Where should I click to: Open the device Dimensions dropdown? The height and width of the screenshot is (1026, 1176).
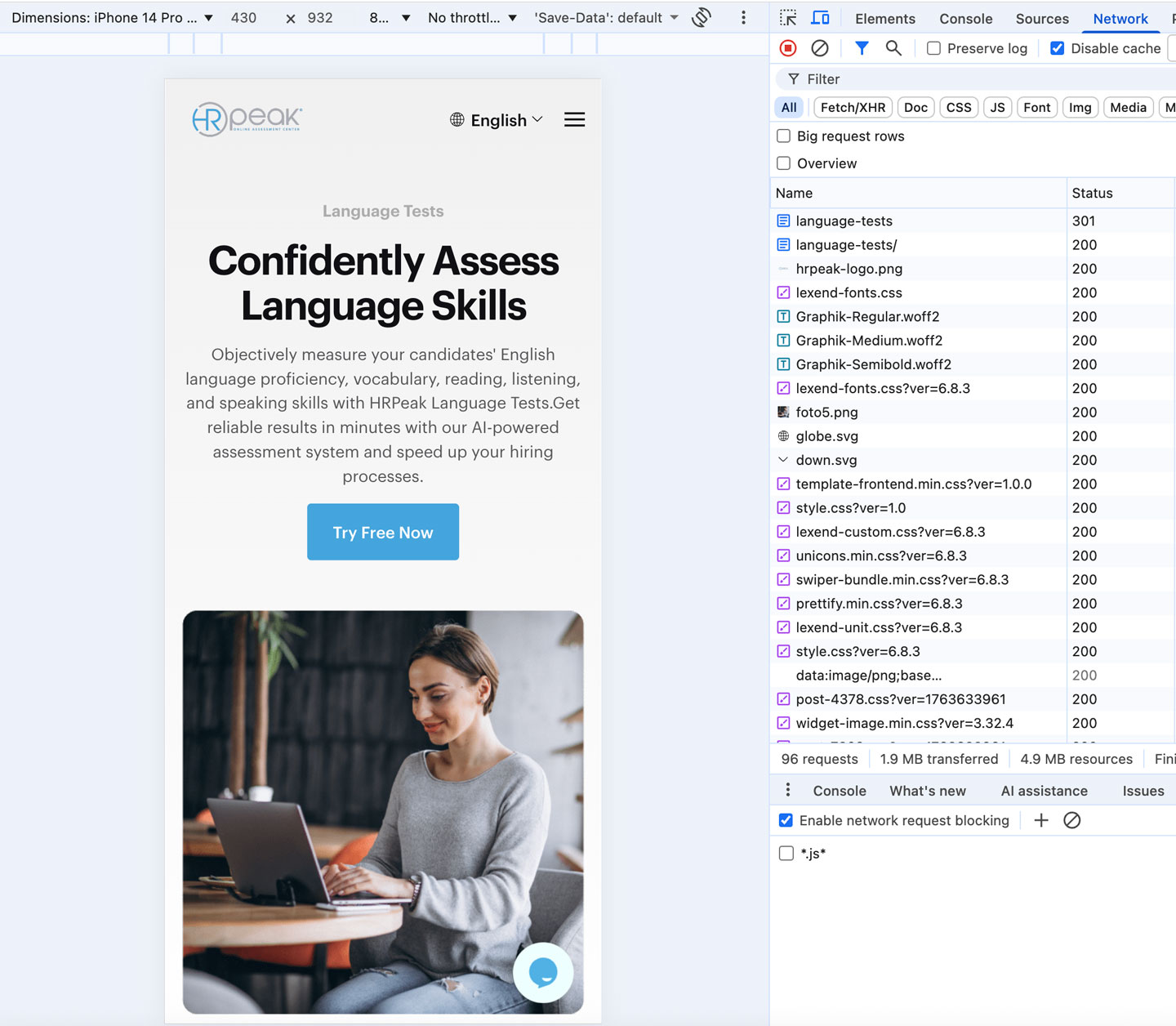click(113, 18)
